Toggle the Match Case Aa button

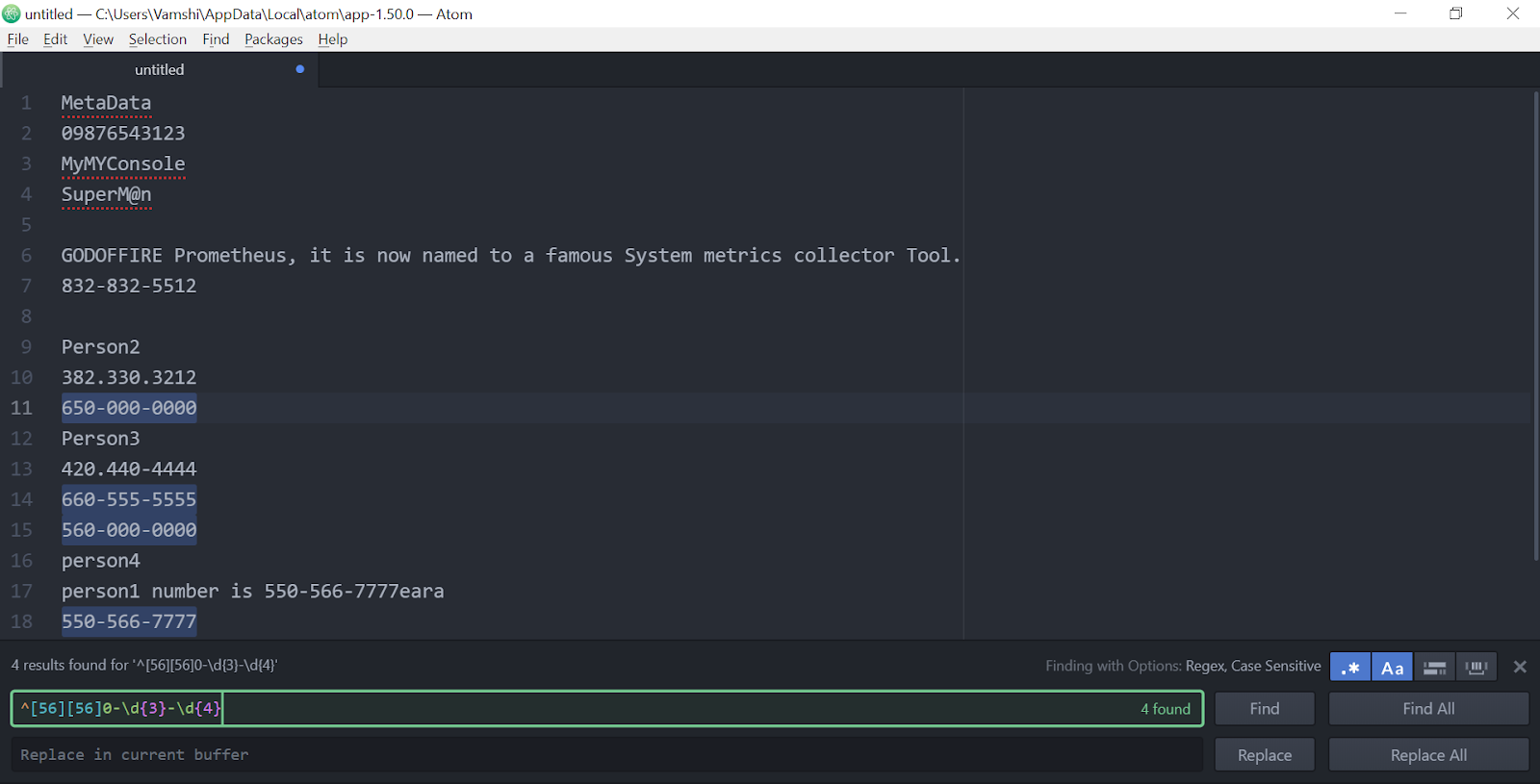(1392, 667)
